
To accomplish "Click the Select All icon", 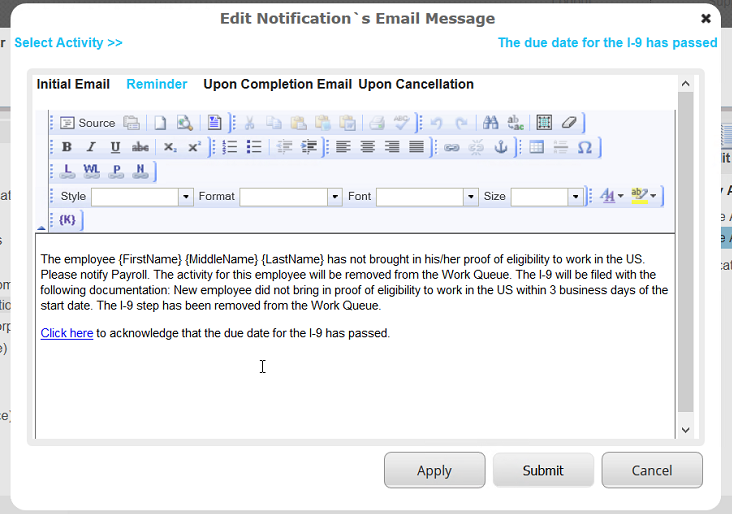I will click(x=544, y=123).
